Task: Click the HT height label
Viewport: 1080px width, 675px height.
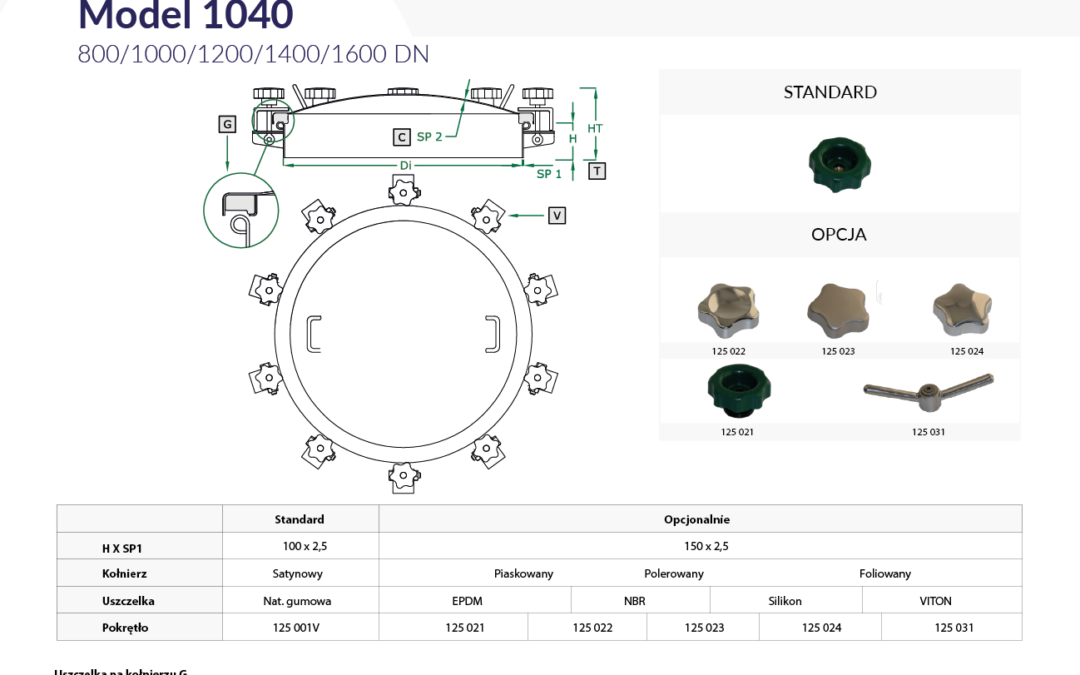Action: point(595,128)
